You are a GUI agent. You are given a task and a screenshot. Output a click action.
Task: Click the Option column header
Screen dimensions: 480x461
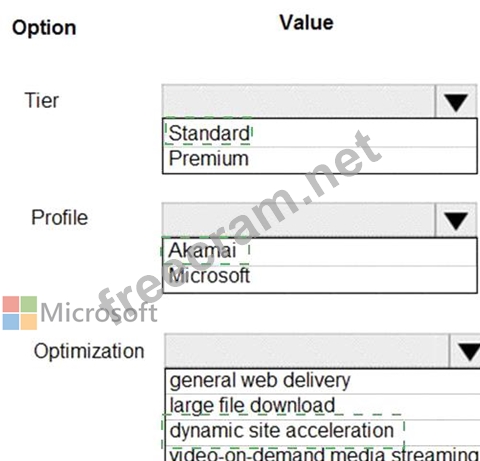pyautogui.click(x=44, y=28)
